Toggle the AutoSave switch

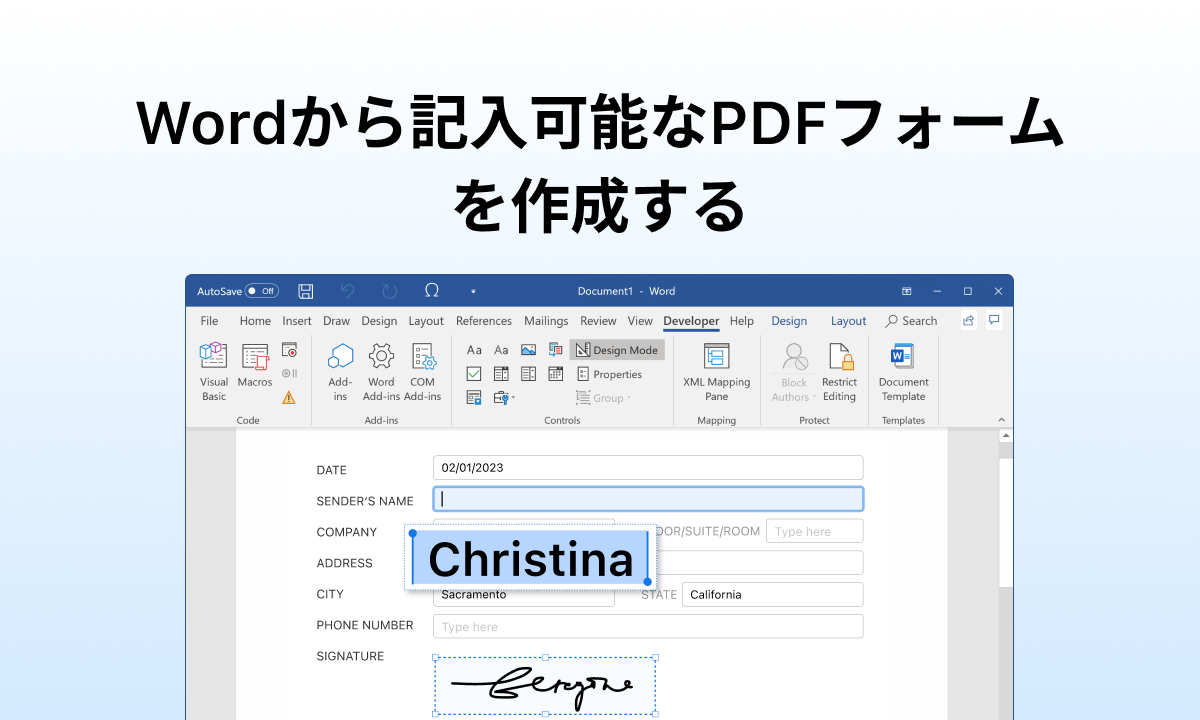click(x=262, y=291)
